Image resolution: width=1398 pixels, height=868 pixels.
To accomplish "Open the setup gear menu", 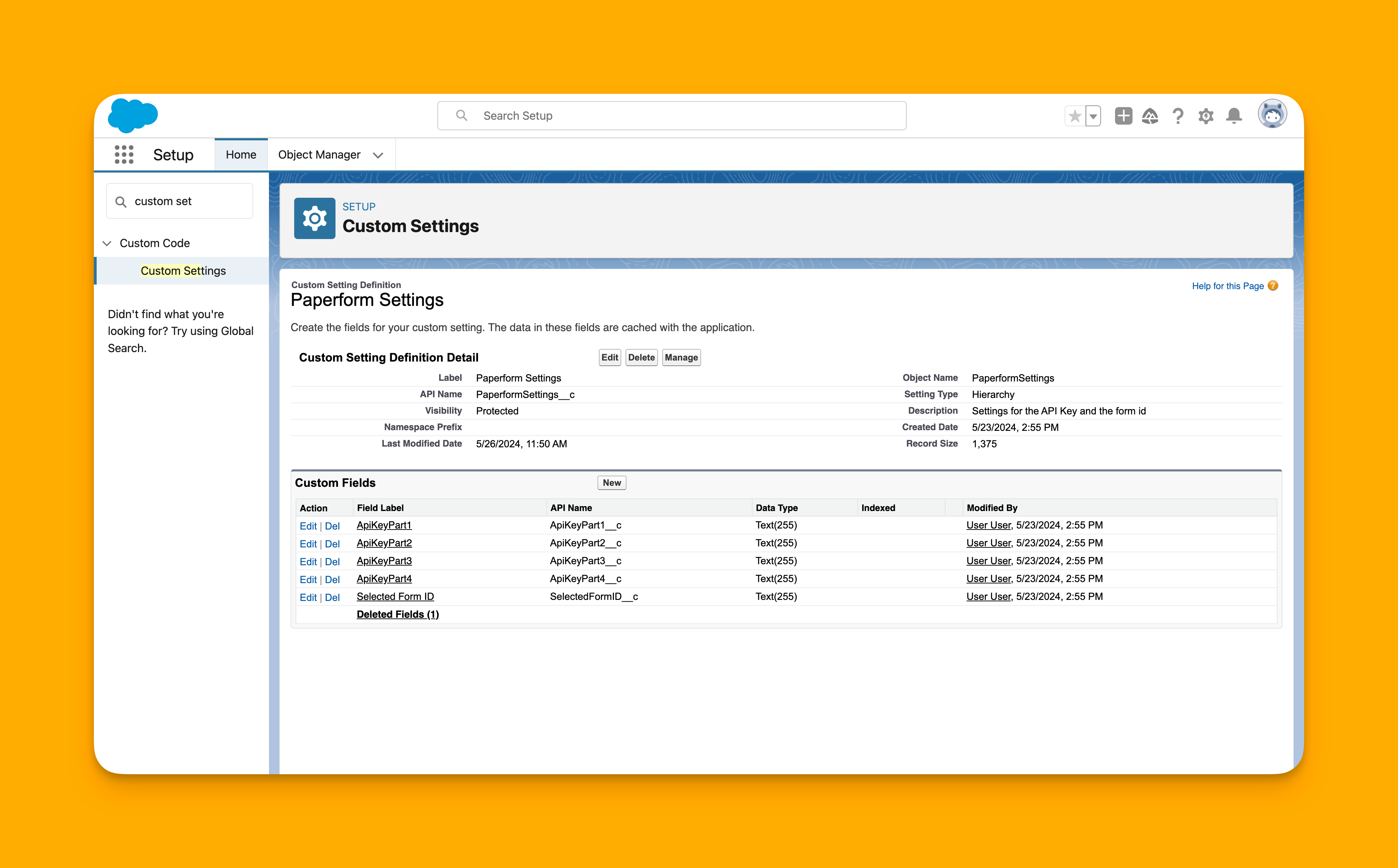I will tap(1206, 116).
